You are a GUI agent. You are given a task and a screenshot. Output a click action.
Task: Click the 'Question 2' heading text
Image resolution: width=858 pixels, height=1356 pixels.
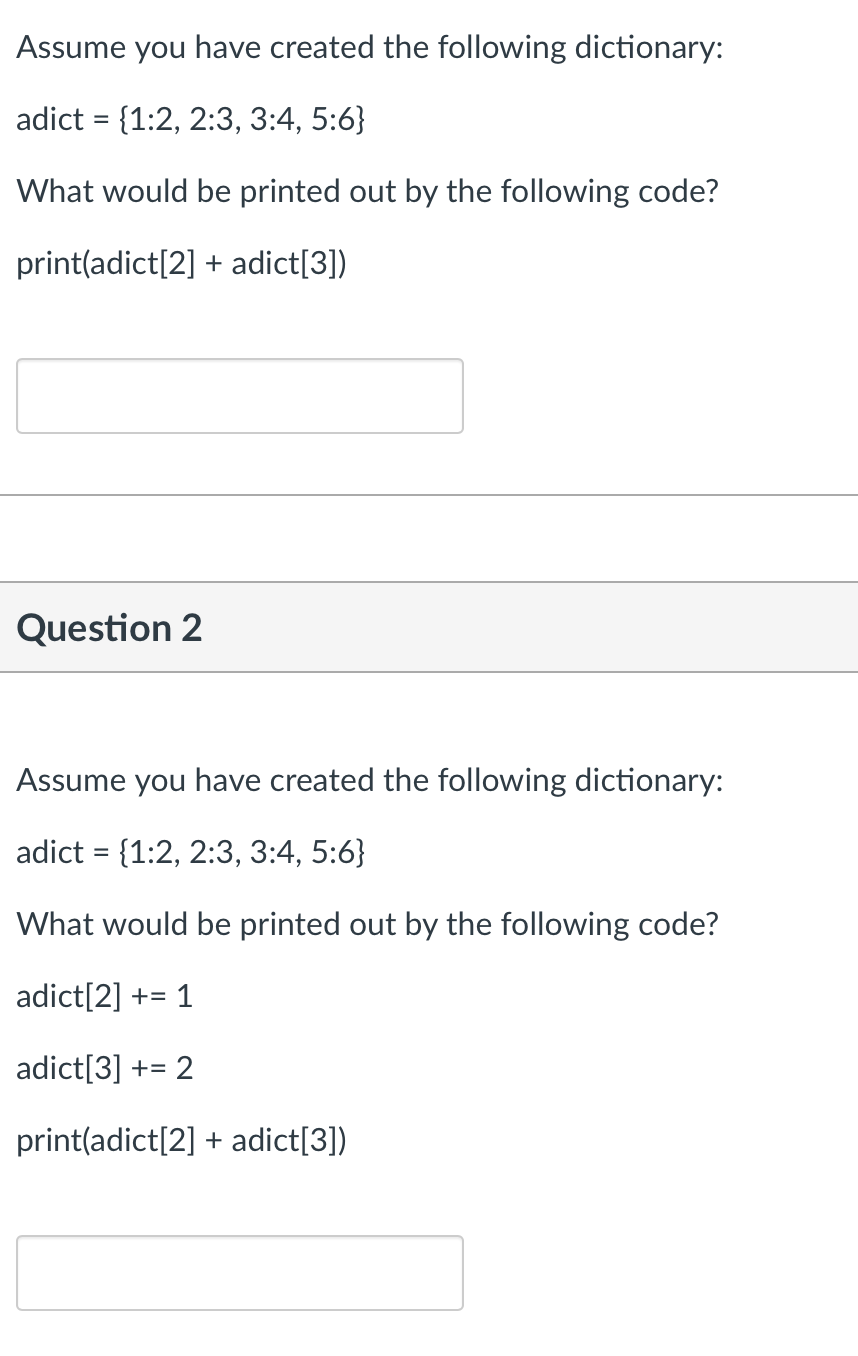[110, 628]
